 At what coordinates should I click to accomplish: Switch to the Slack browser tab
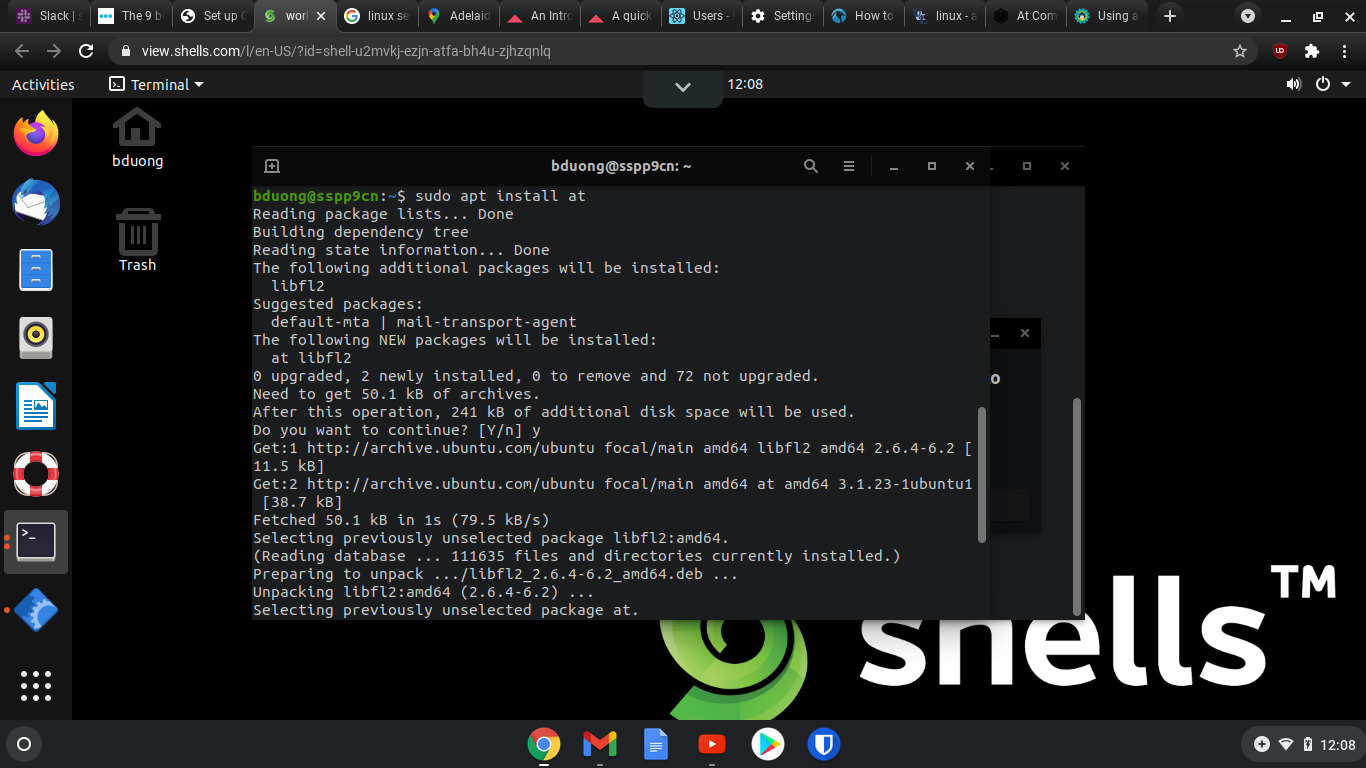49,16
